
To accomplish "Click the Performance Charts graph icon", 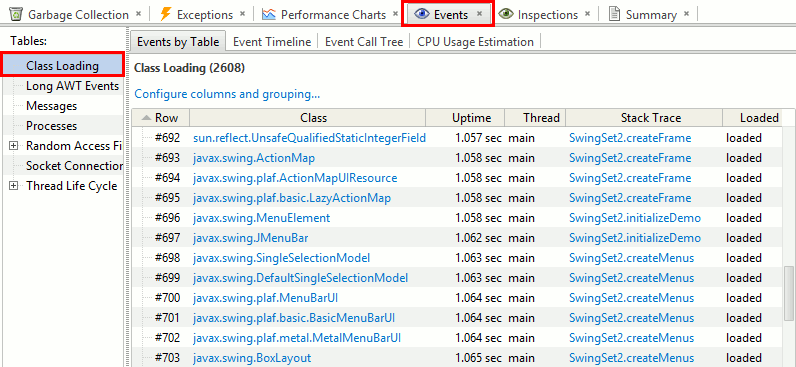I will (269, 14).
